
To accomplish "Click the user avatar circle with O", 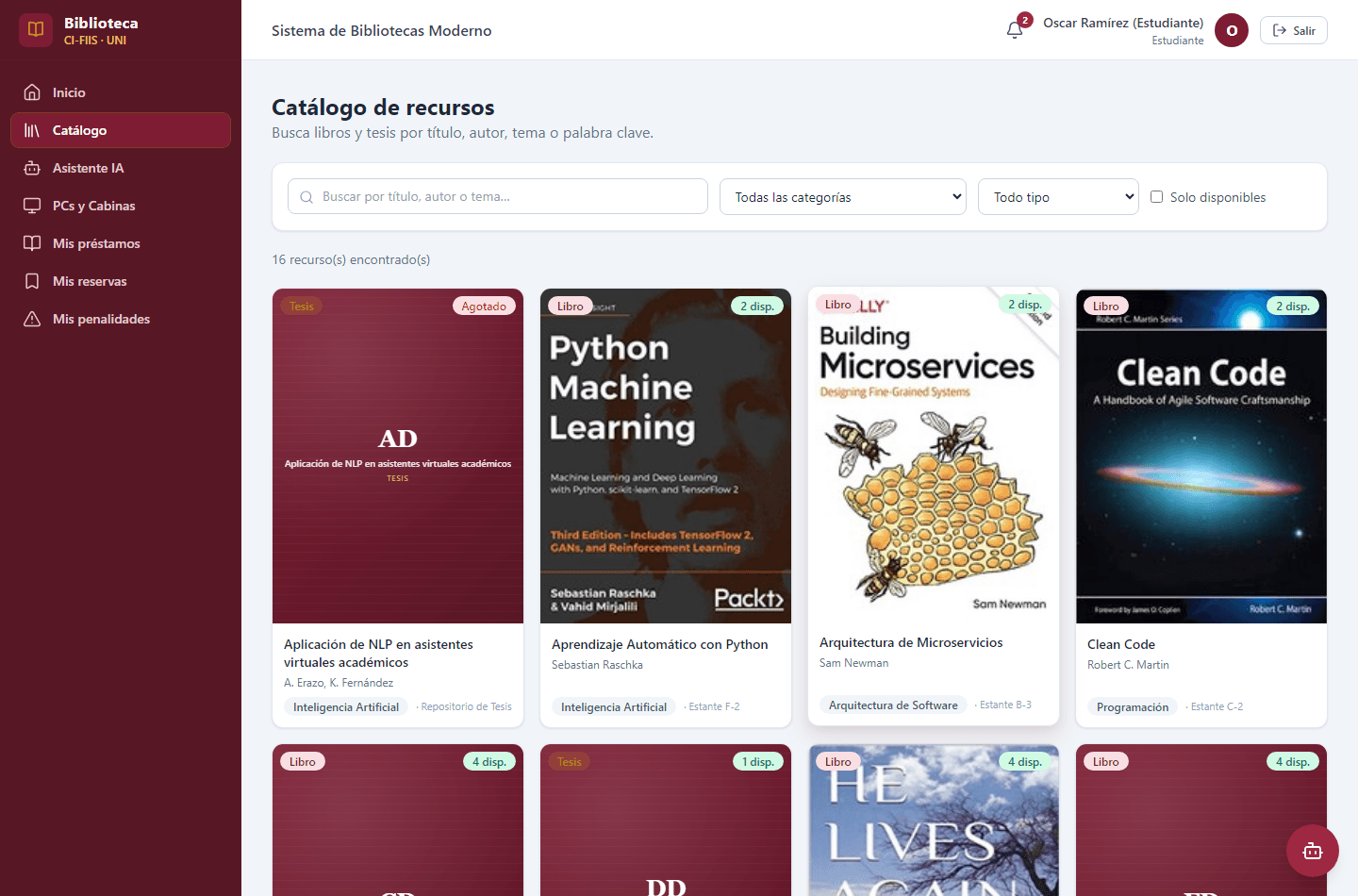I will pos(1232,30).
